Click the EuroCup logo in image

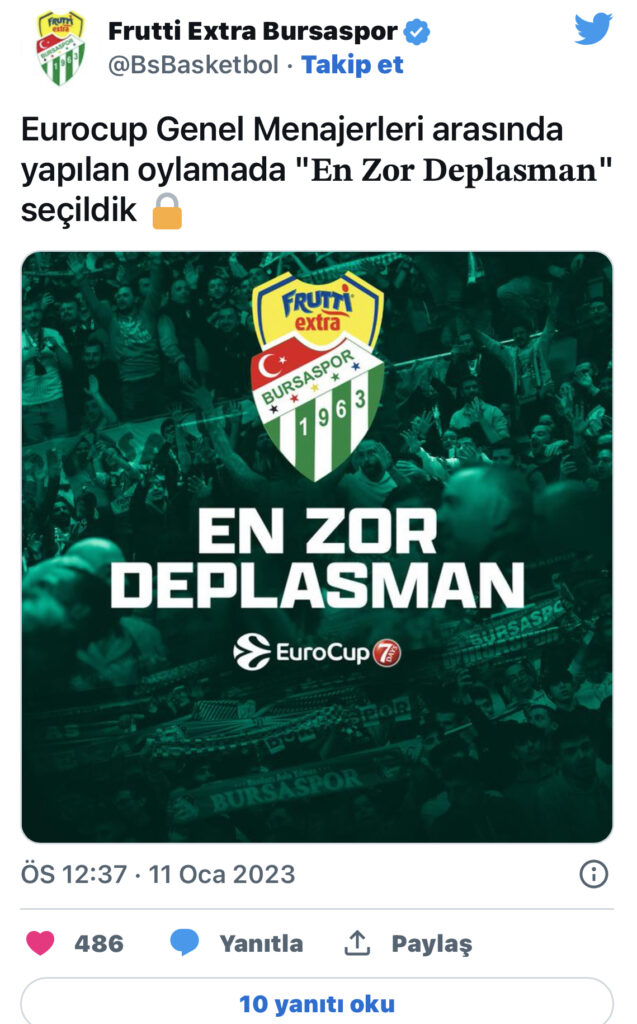pyautogui.click(x=317, y=652)
